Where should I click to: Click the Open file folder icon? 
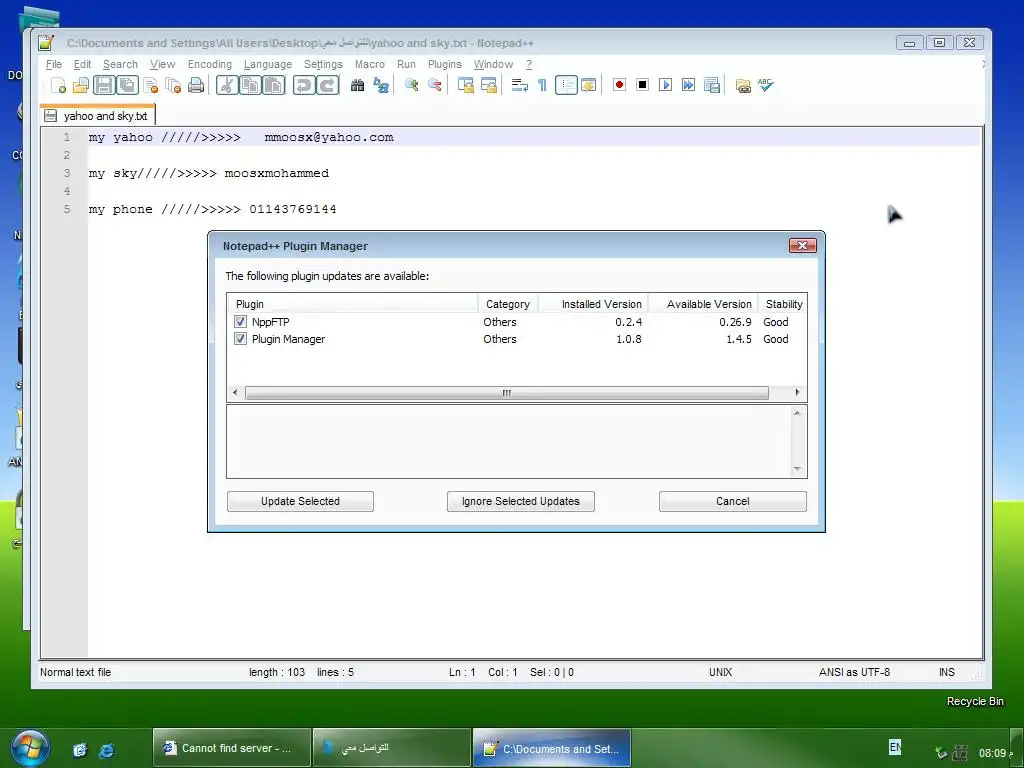coord(81,86)
